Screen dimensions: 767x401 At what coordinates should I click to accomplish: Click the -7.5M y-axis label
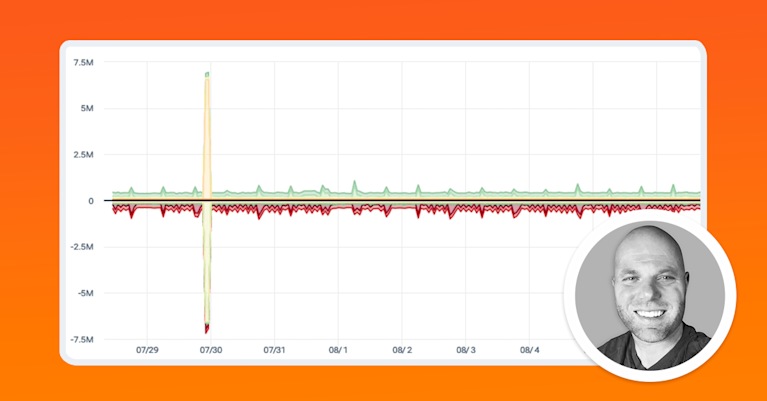[82, 339]
